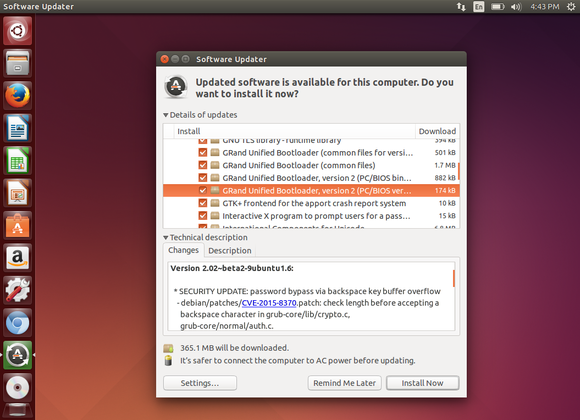The width and height of the screenshot is (580, 420).
Task: Click the battery icon next to AC power warning
Action: tap(168, 360)
